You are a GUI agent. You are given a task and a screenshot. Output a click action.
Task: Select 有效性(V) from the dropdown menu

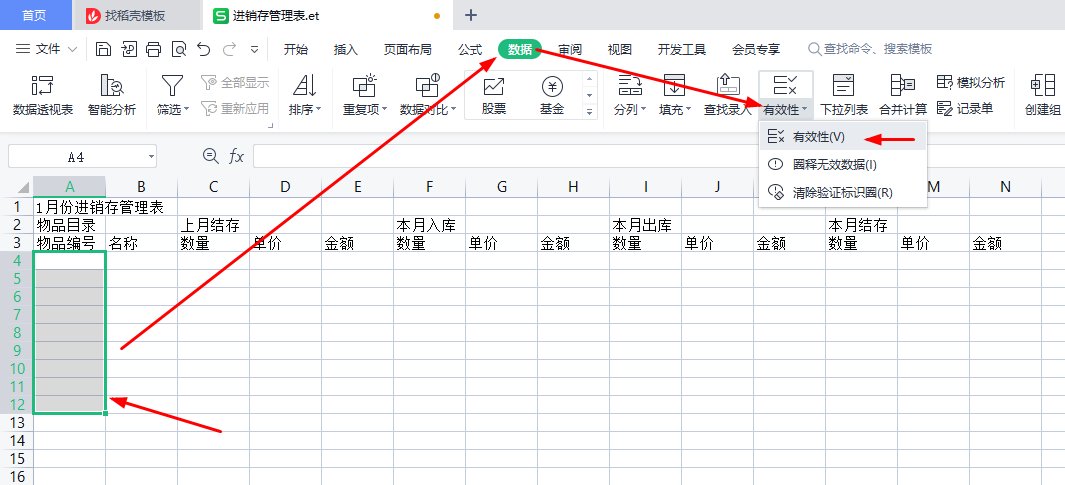pos(843,137)
